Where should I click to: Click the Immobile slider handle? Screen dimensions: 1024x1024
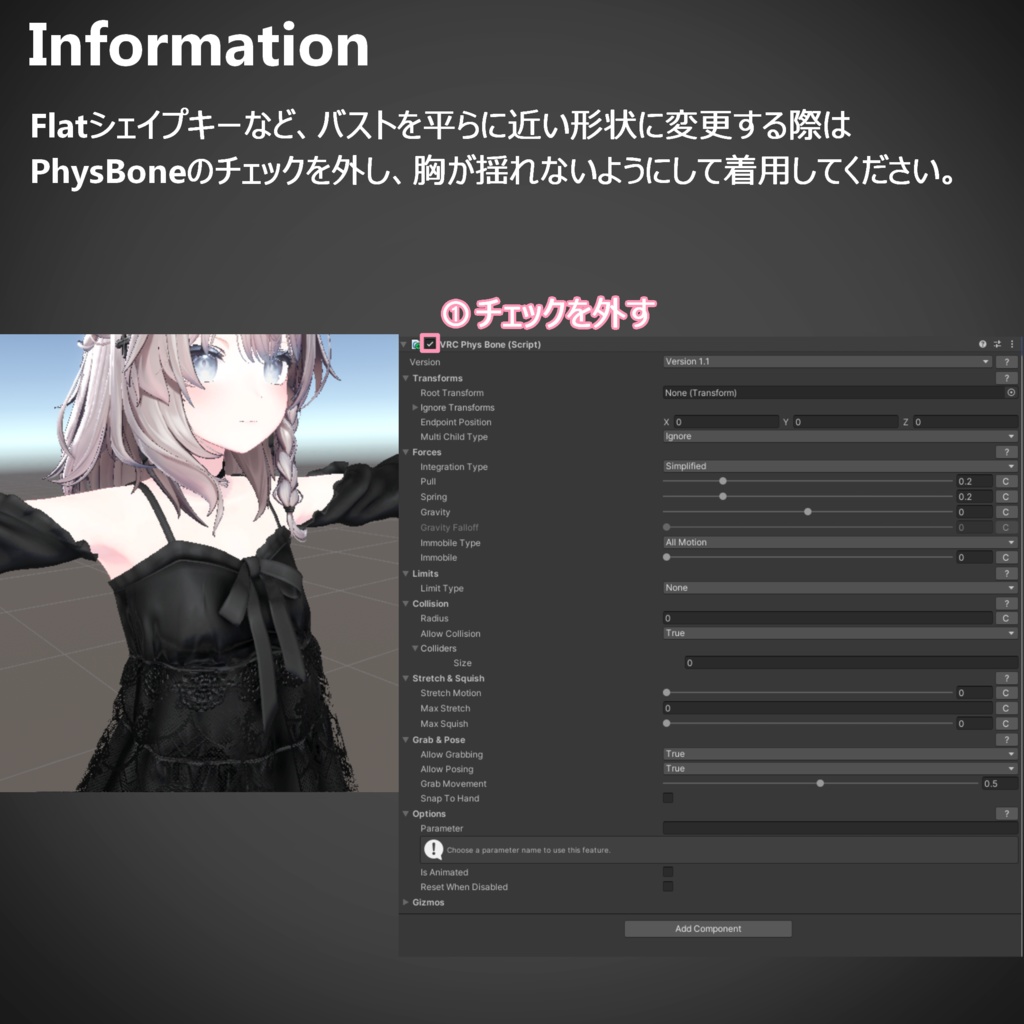coord(666,557)
